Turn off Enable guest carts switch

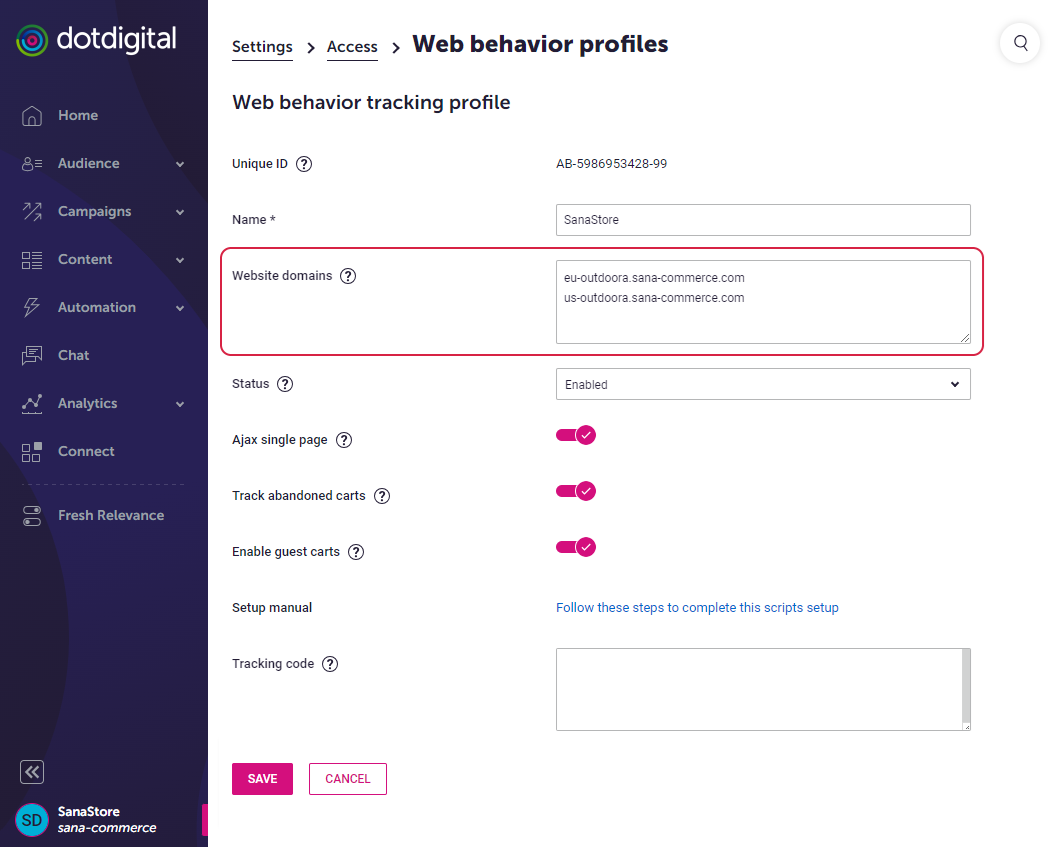pyautogui.click(x=576, y=547)
